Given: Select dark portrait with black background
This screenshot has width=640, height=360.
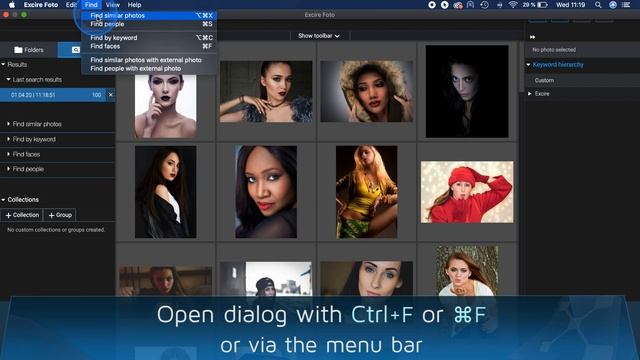Looking at the screenshot, I should coord(467,91).
